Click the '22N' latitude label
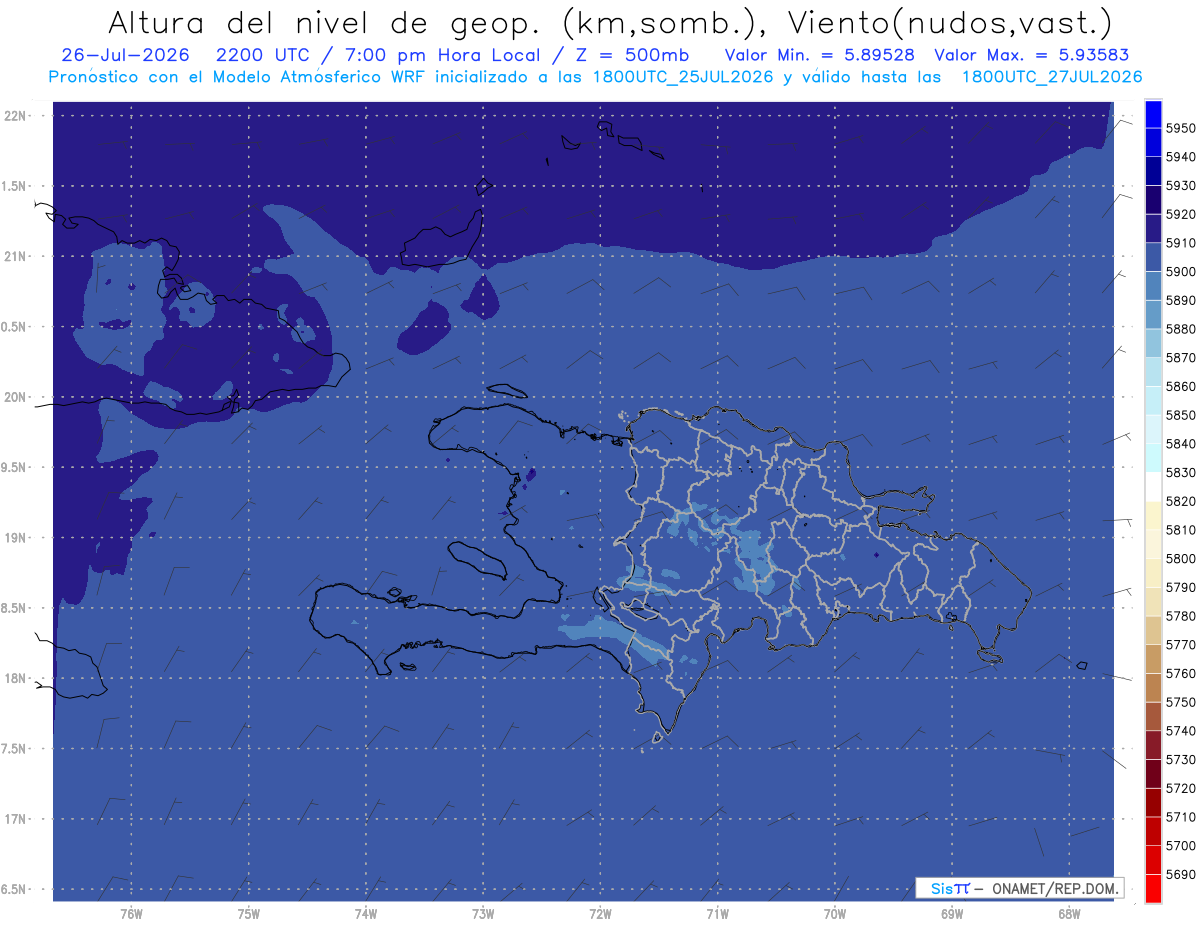 [x=17, y=116]
